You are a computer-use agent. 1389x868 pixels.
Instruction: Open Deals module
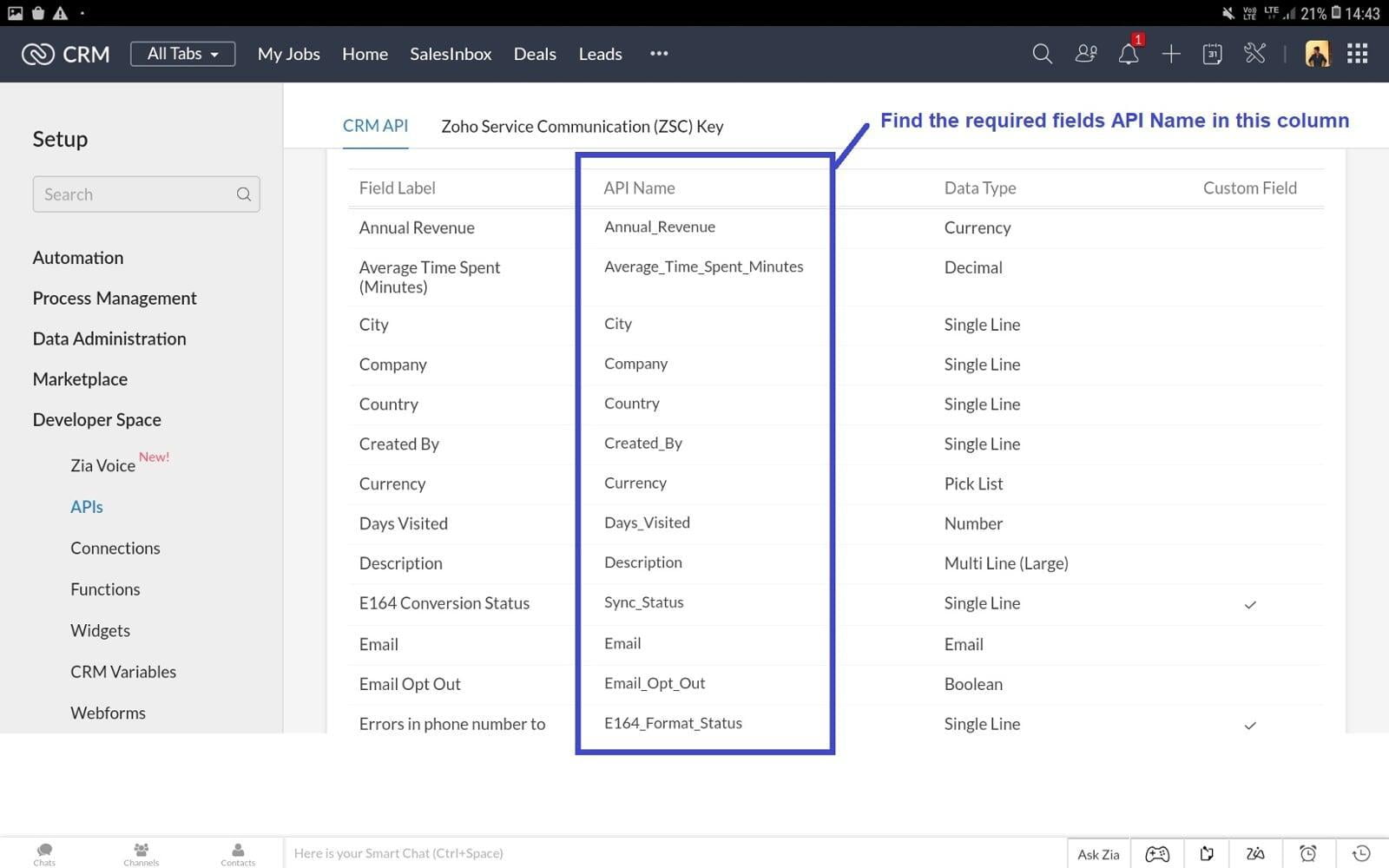(x=535, y=54)
